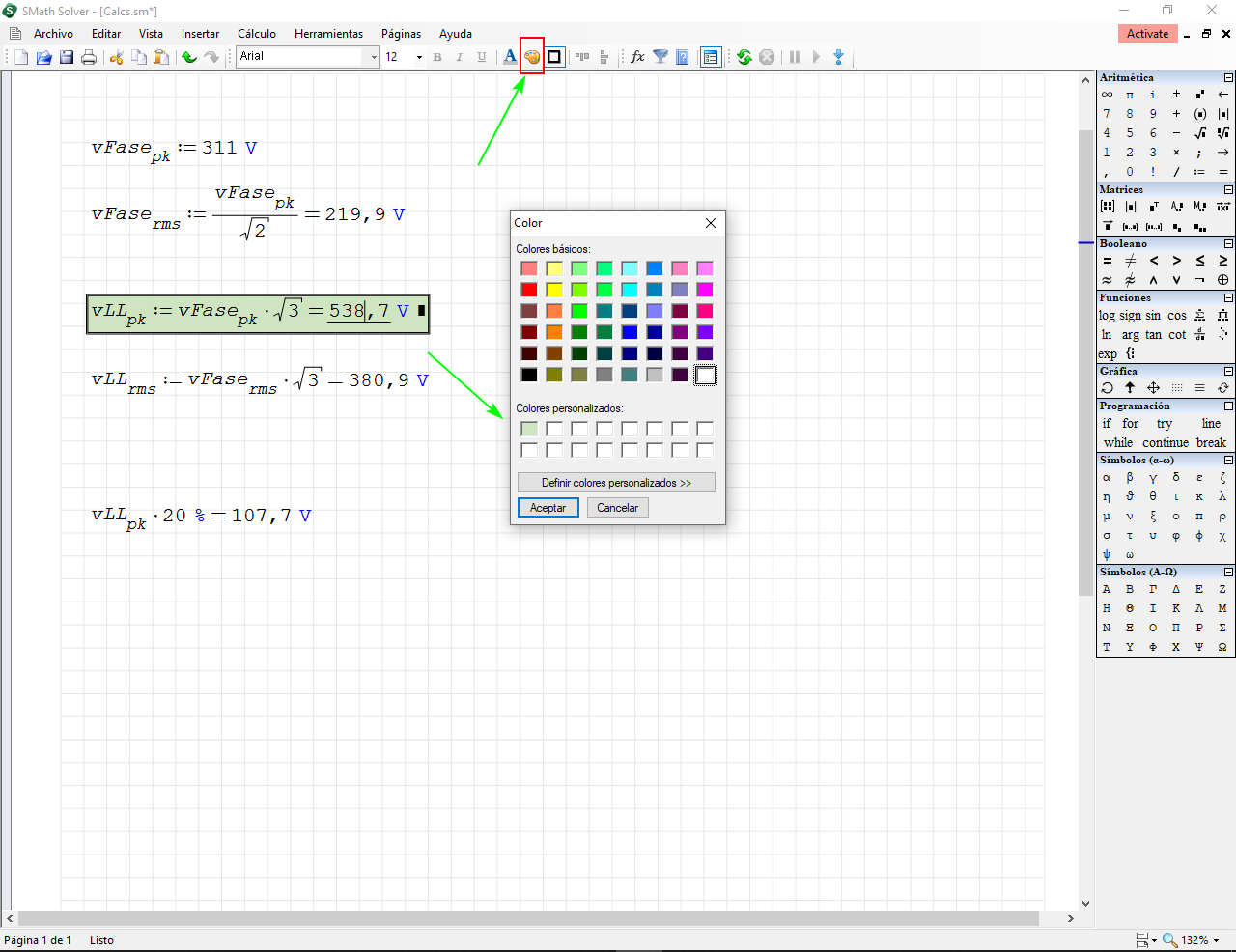This screenshot has height=952, width=1236.
Task: Open the Cálculo menu
Action: (257, 34)
